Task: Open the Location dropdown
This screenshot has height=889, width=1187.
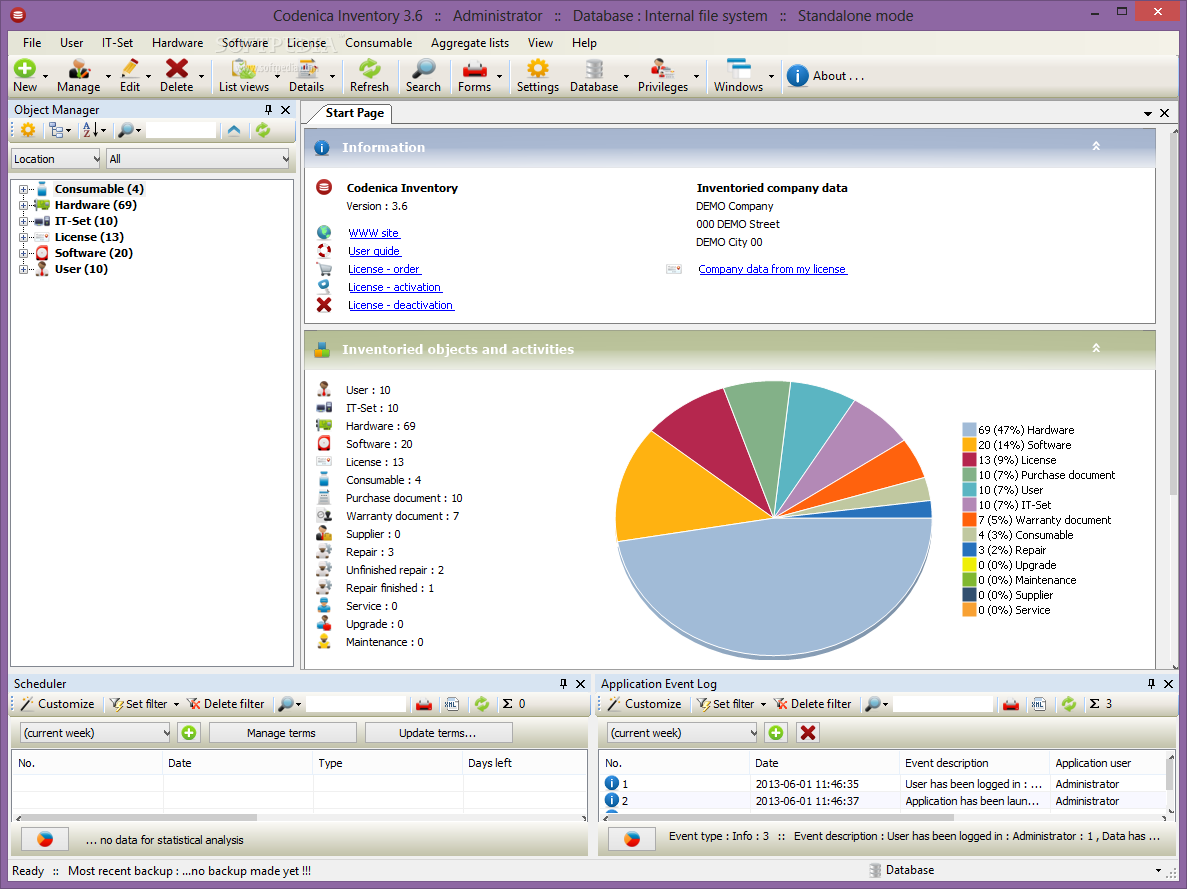Action: click(x=56, y=159)
